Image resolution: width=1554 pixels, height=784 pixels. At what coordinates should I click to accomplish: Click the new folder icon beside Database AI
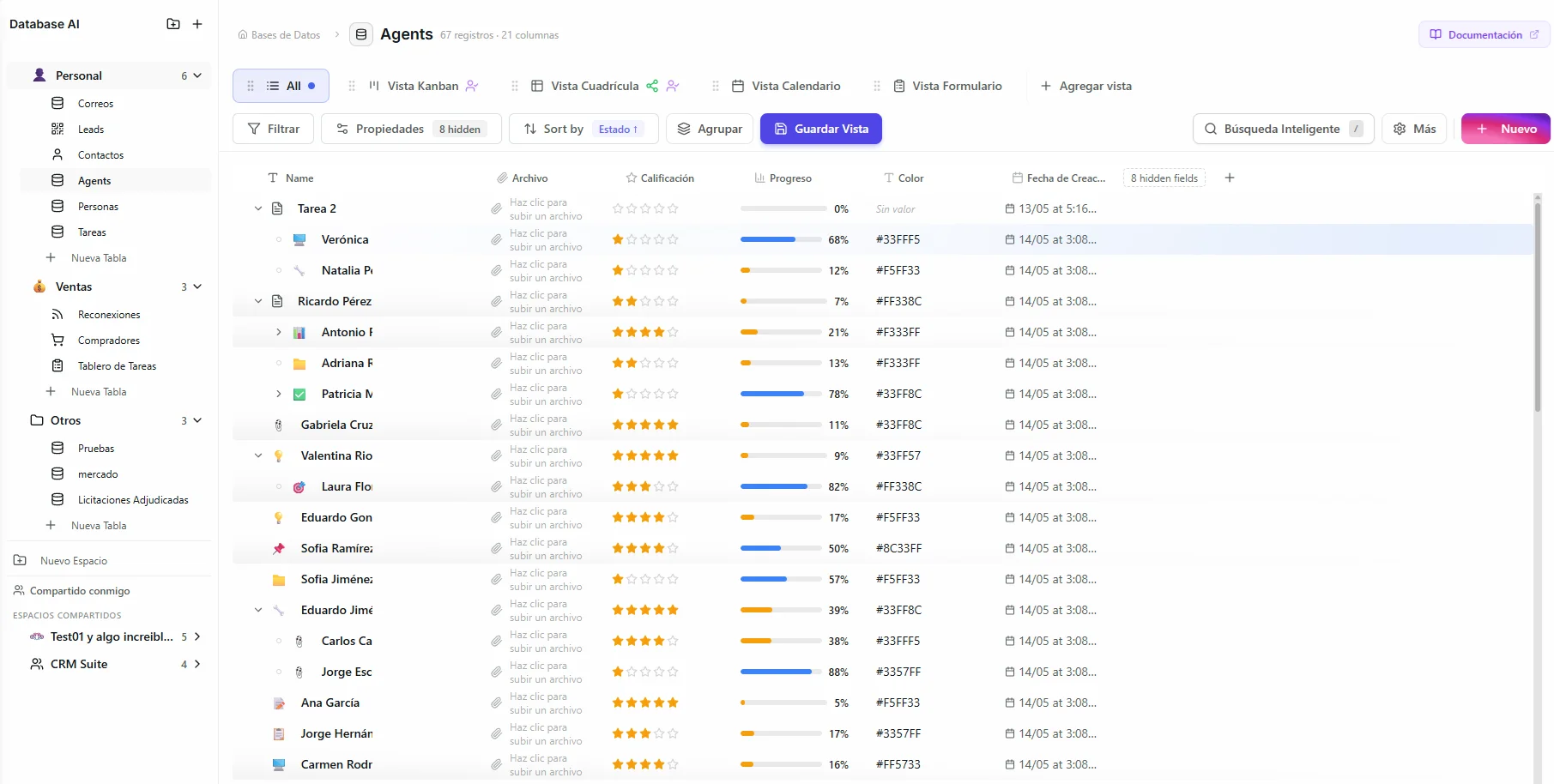[x=173, y=24]
